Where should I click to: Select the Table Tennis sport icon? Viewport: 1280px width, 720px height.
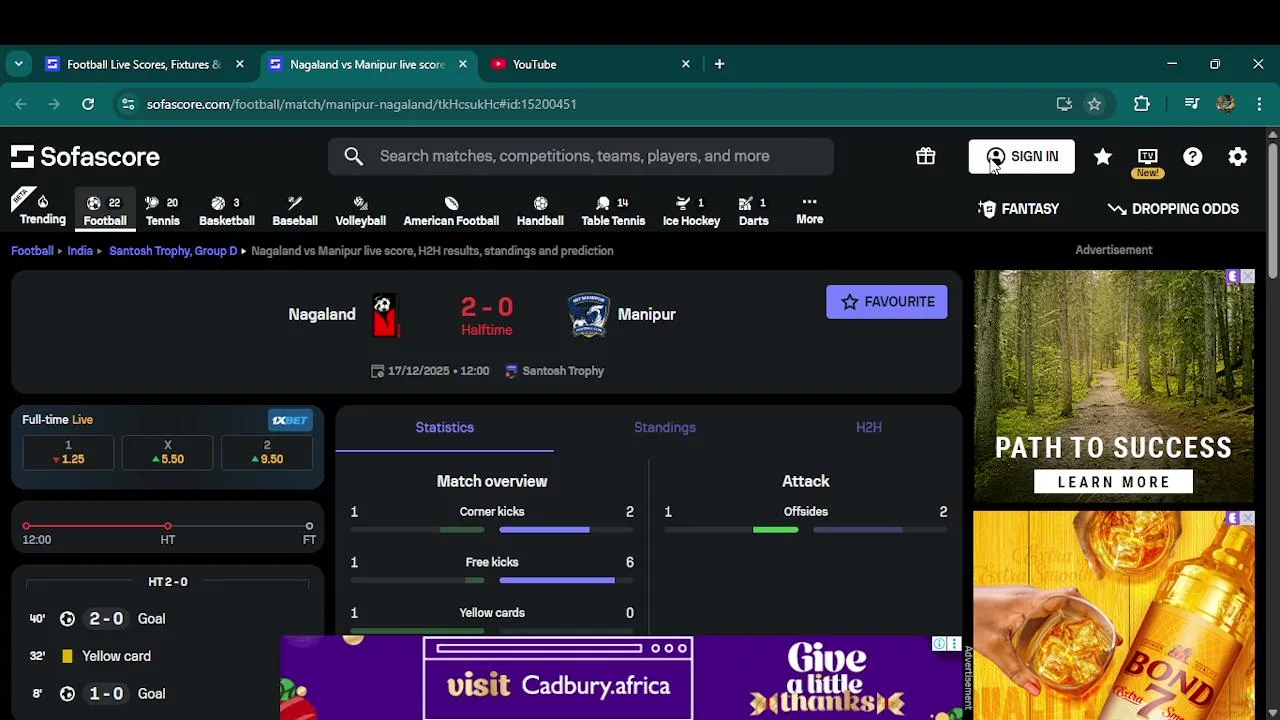[x=613, y=210]
